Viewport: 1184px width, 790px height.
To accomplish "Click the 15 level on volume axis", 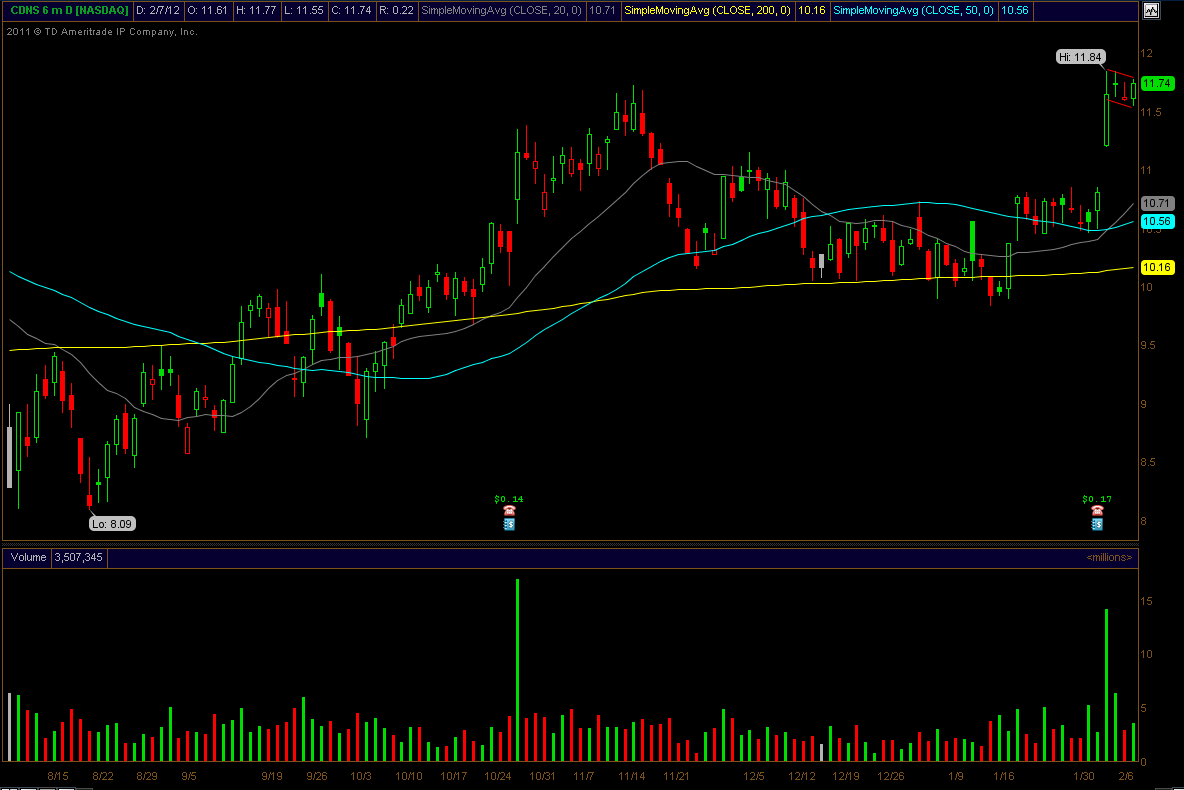I will pyautogui.click(x=1146, y=601).
